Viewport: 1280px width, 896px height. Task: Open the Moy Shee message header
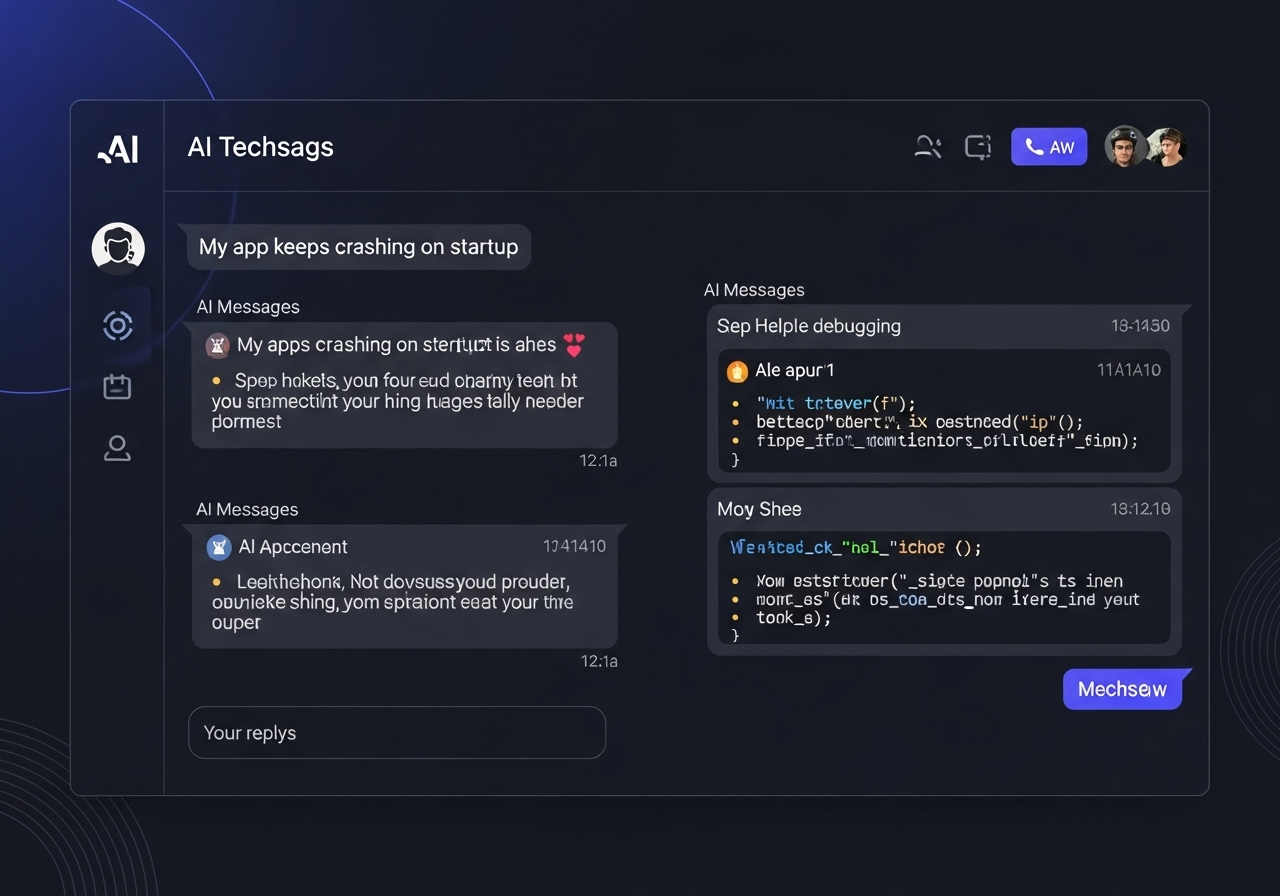(759, 509)
